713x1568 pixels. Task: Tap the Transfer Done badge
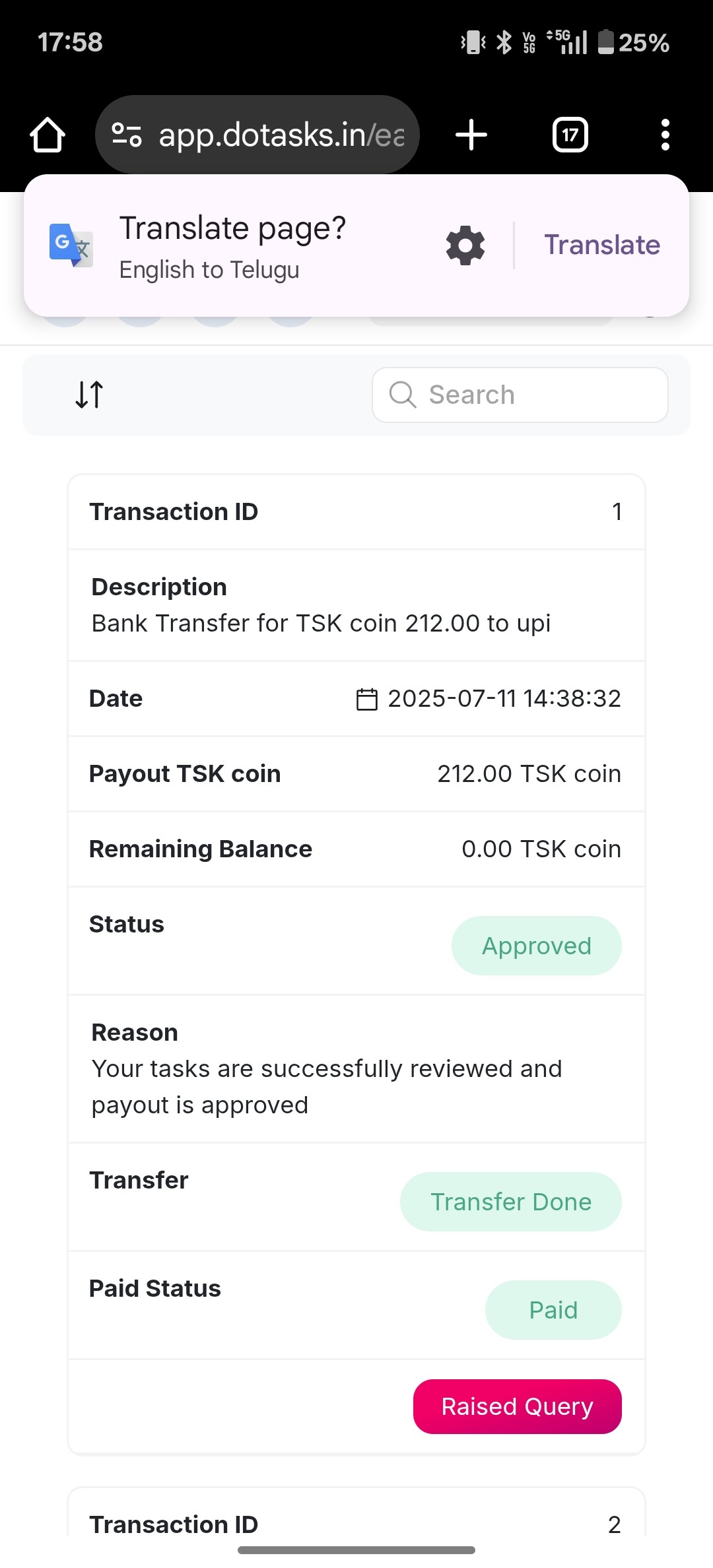point(510,1202)
